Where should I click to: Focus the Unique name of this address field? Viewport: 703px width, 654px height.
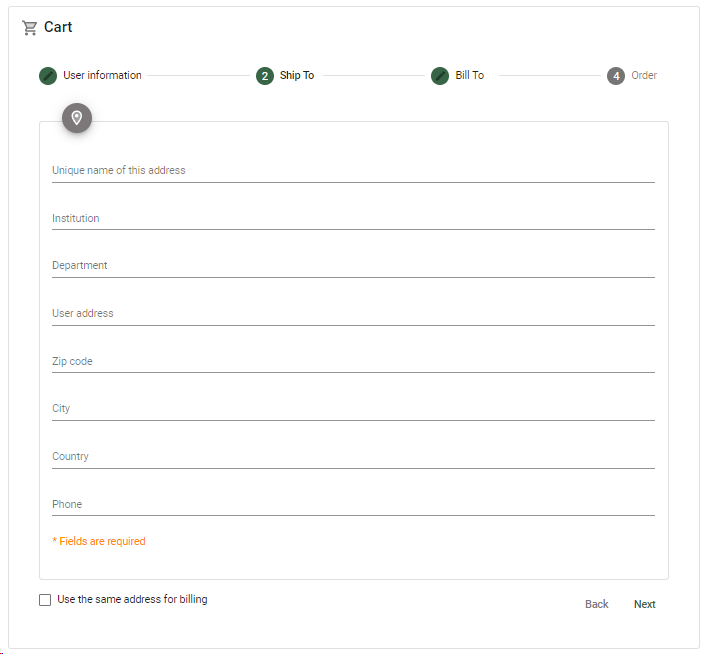[x=353, y=170]
